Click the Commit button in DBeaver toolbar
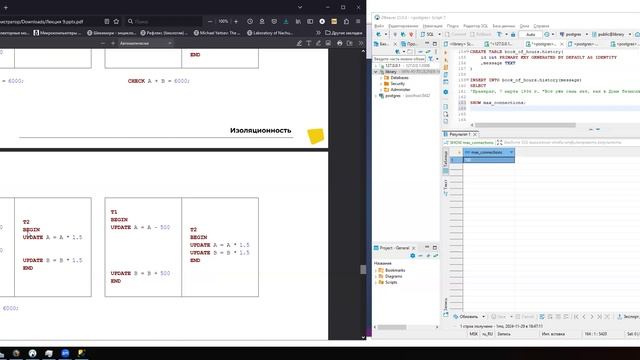The height and width of the screenshot is (360, 640). coord(456,34)
